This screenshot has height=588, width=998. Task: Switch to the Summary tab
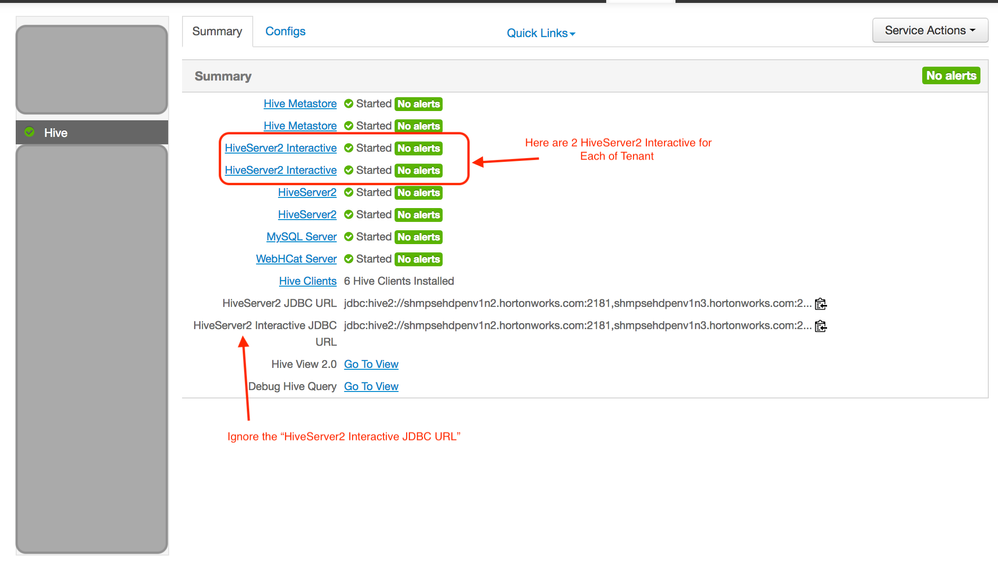[x=217, y=31]
